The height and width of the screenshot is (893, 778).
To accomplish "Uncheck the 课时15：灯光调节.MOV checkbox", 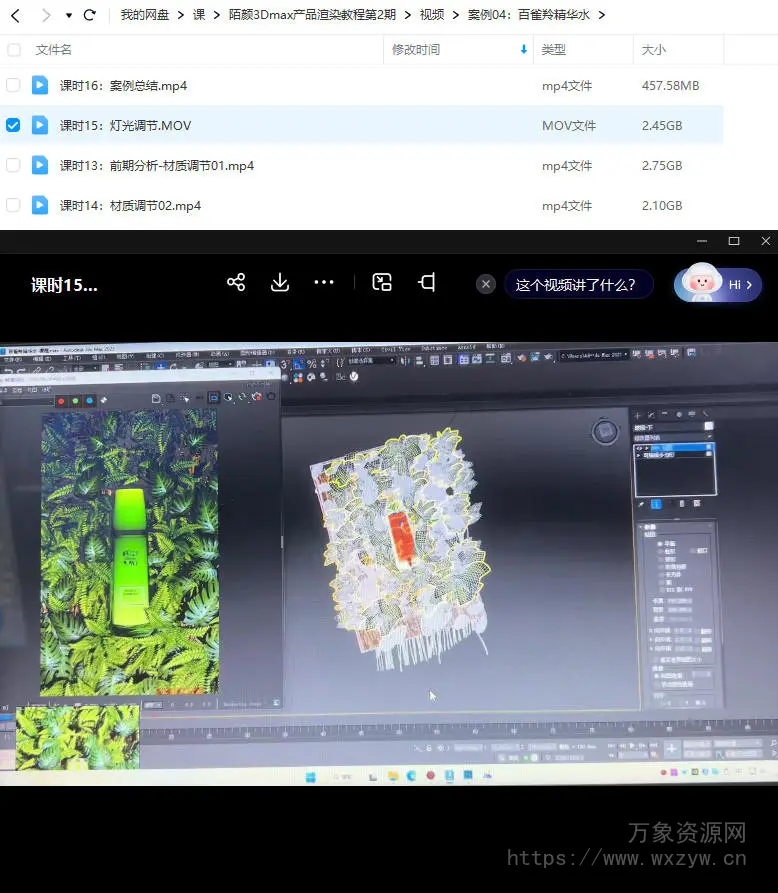I will pyautogui.click(x=13, y=125).
